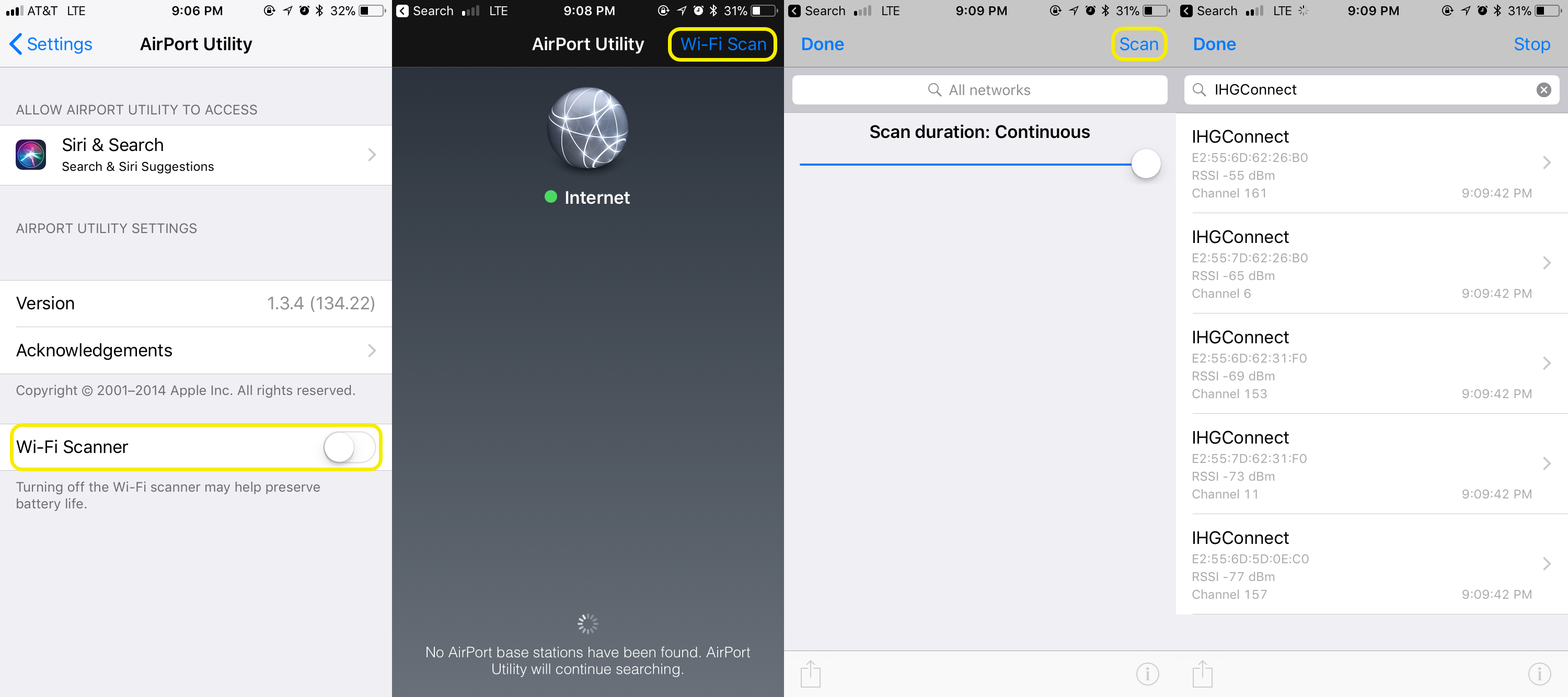
Task: Tap the Siri app icon
Action: click(31, 155)
